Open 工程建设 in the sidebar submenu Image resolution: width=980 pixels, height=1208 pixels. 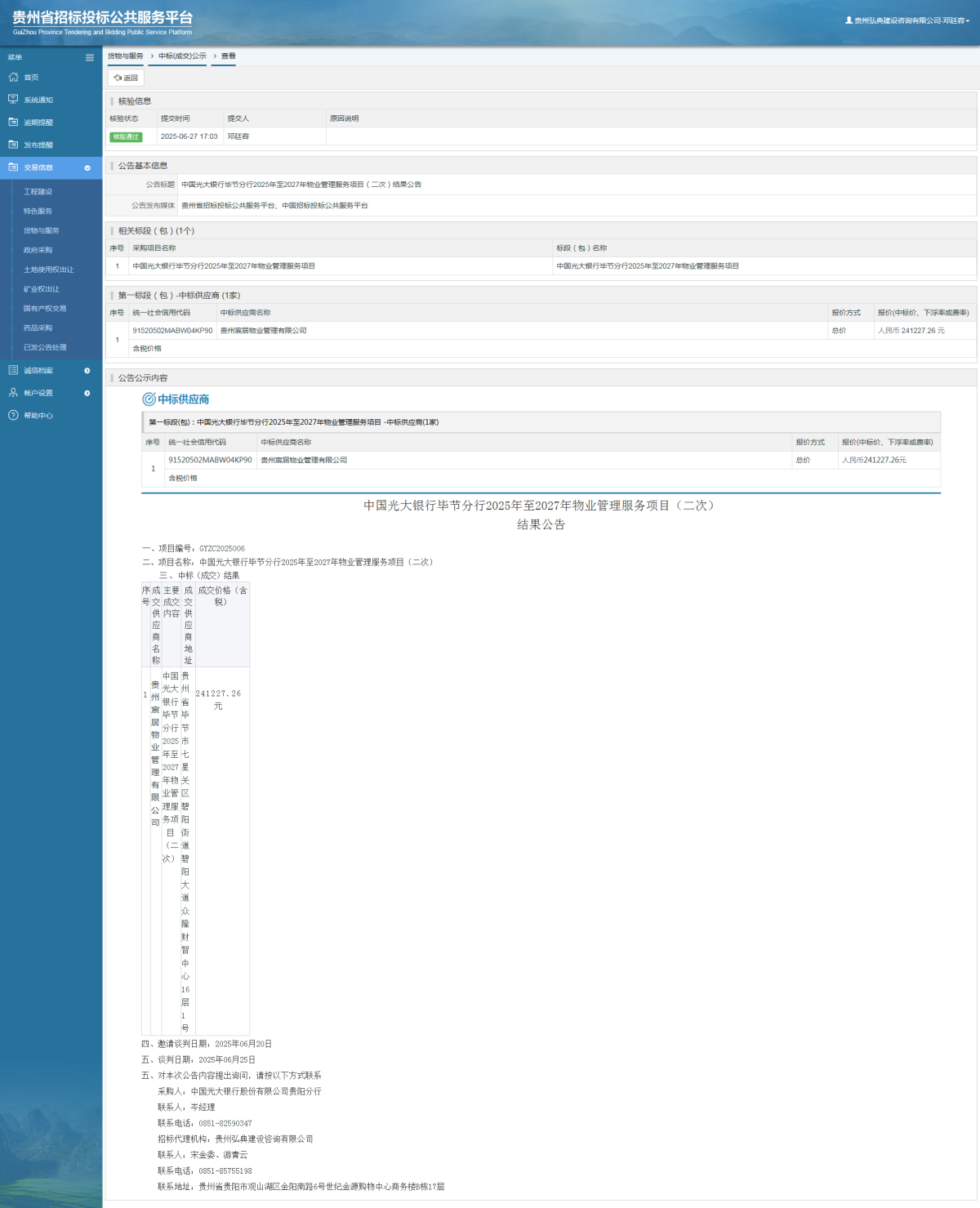[x=38, y=192]
